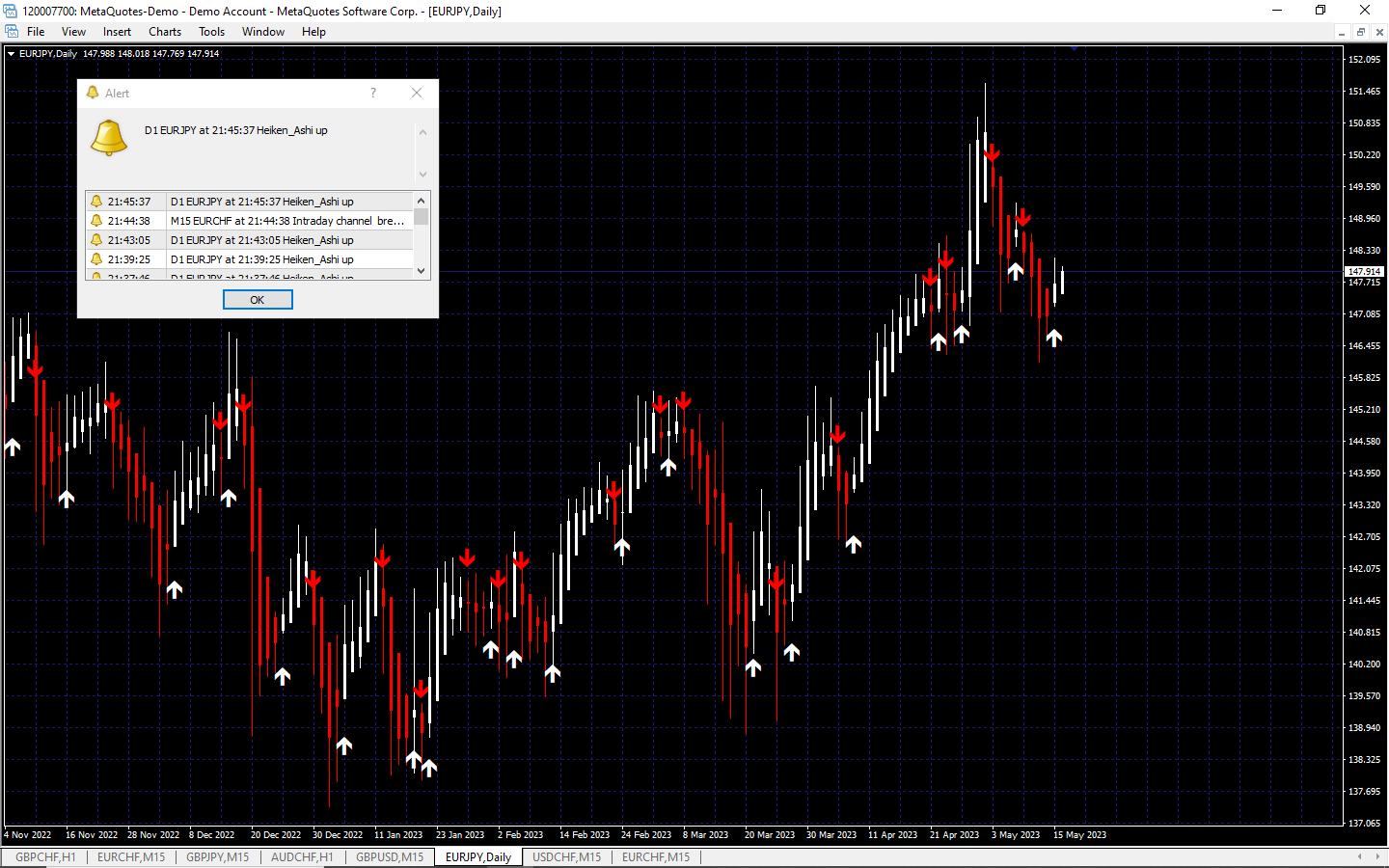The height and width of the screenshot is (868, 1389).
Task: Click the alert message text beside large bell
Action: tap(235, 130)
